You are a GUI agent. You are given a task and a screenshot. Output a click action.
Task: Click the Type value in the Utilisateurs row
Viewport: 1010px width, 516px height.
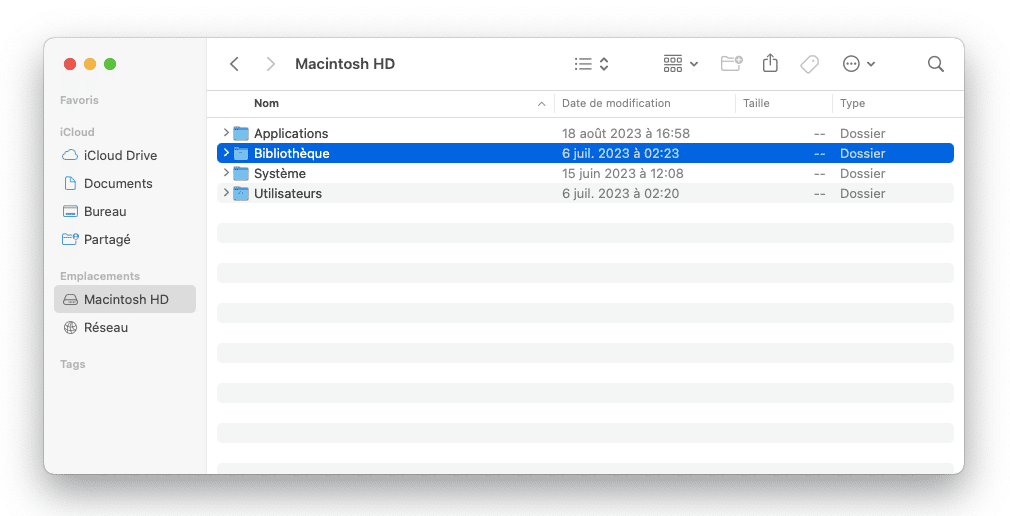click(862, 193)
